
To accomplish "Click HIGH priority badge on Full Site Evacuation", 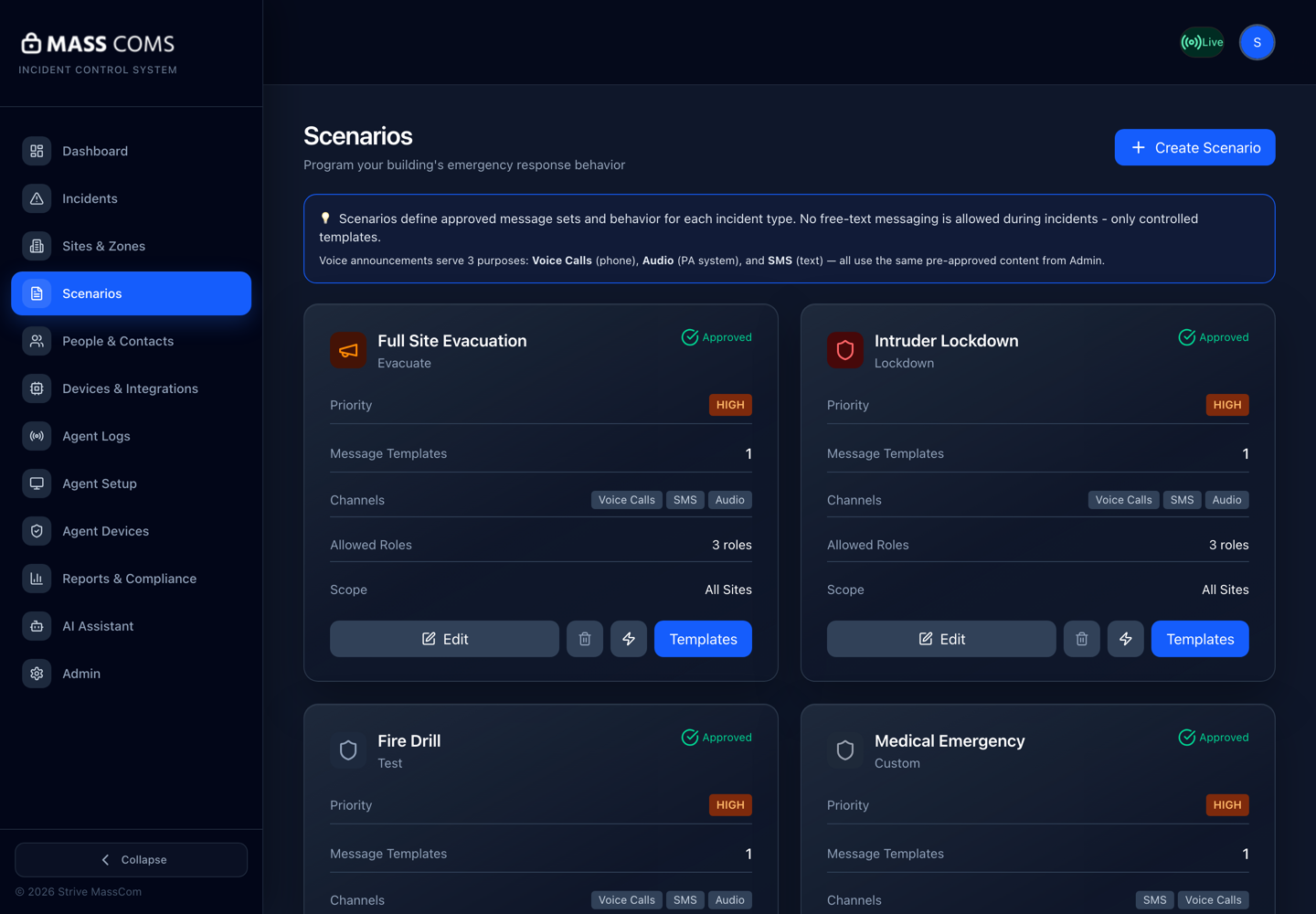I will click(730, 405).
